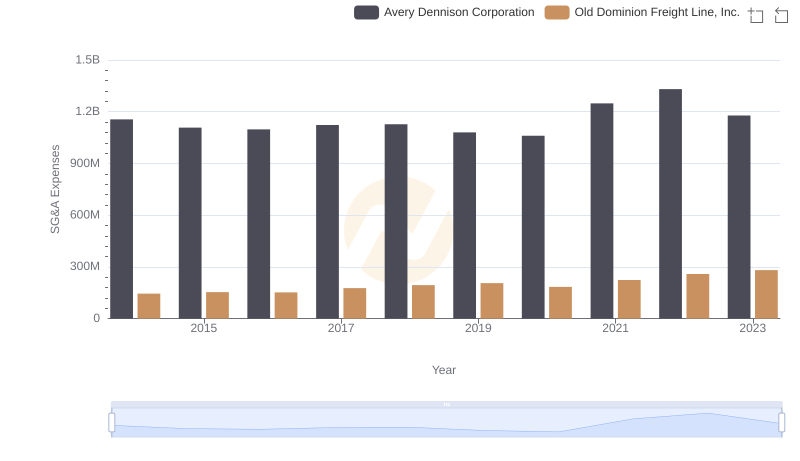Click the Avery Dennison dark legend swatch
800x461 pixels.
[366, 12]
